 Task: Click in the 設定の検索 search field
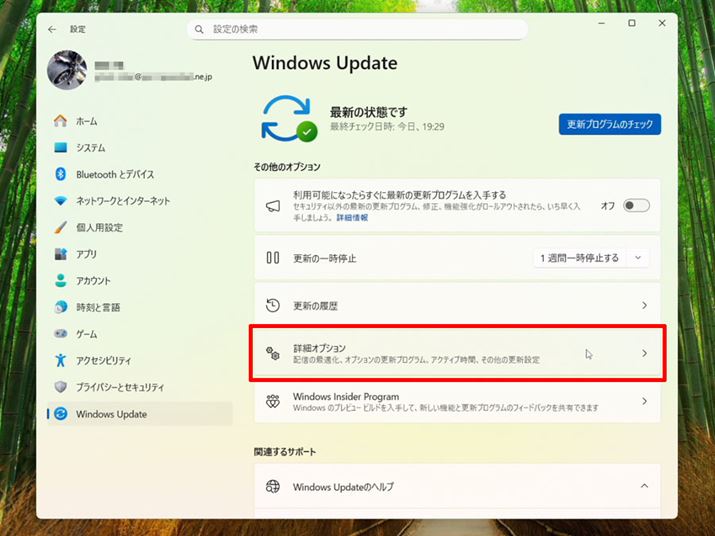pyautogui.click(x=358, y=29)
